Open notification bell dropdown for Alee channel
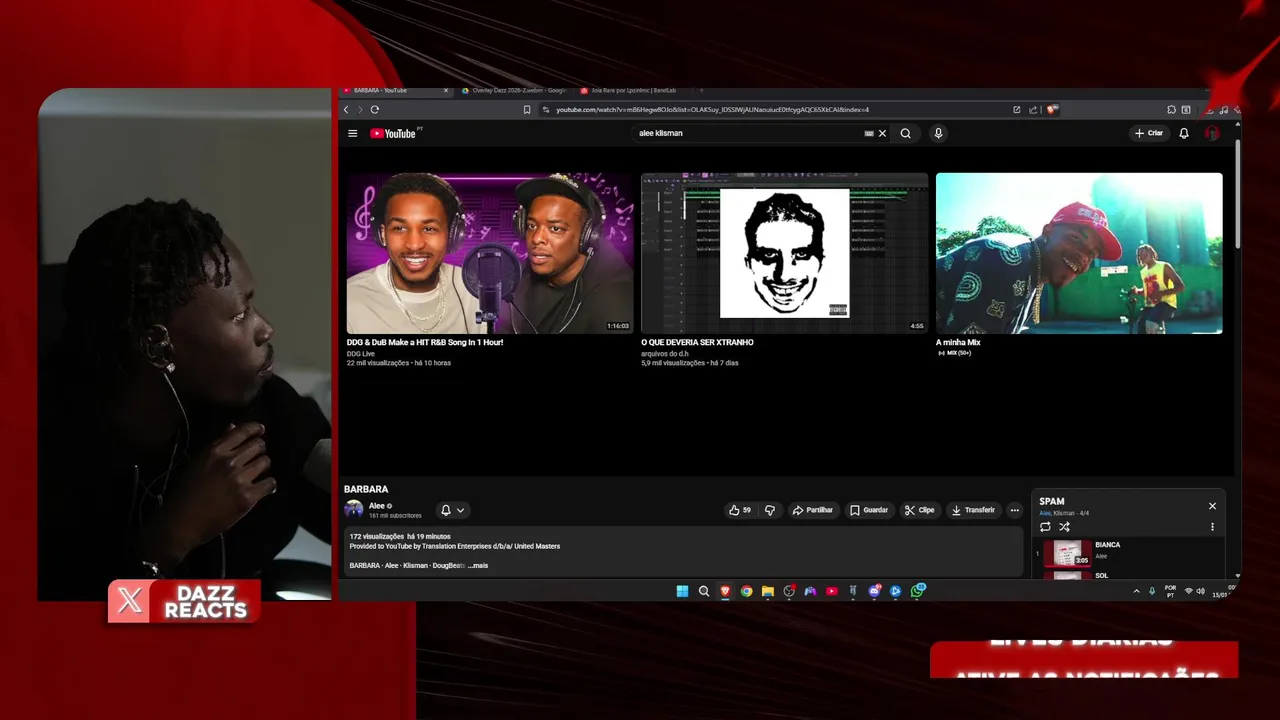 click(x=452, y=510)
